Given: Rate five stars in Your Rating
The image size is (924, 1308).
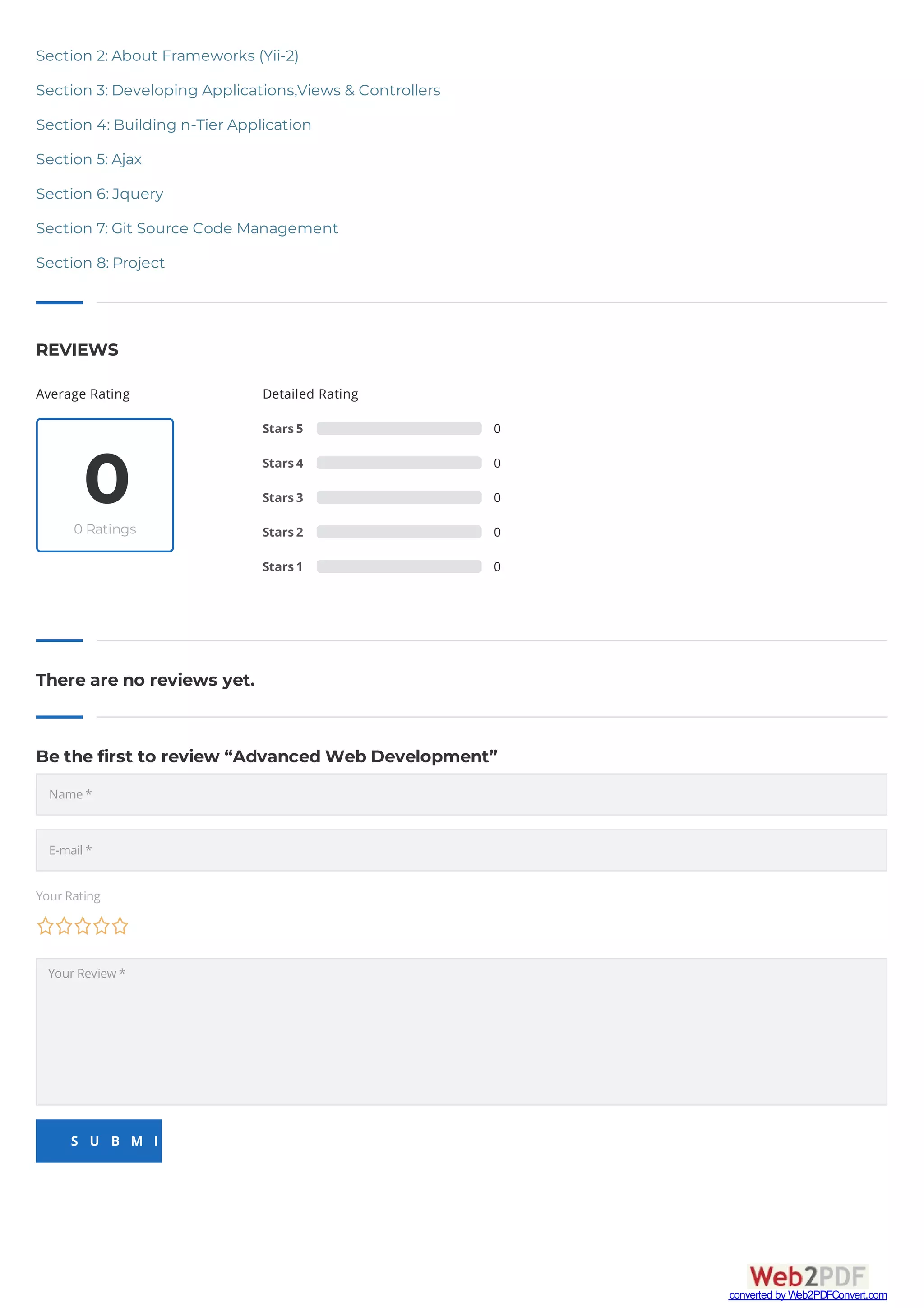Looking at the screenshot, I should 120,926.
